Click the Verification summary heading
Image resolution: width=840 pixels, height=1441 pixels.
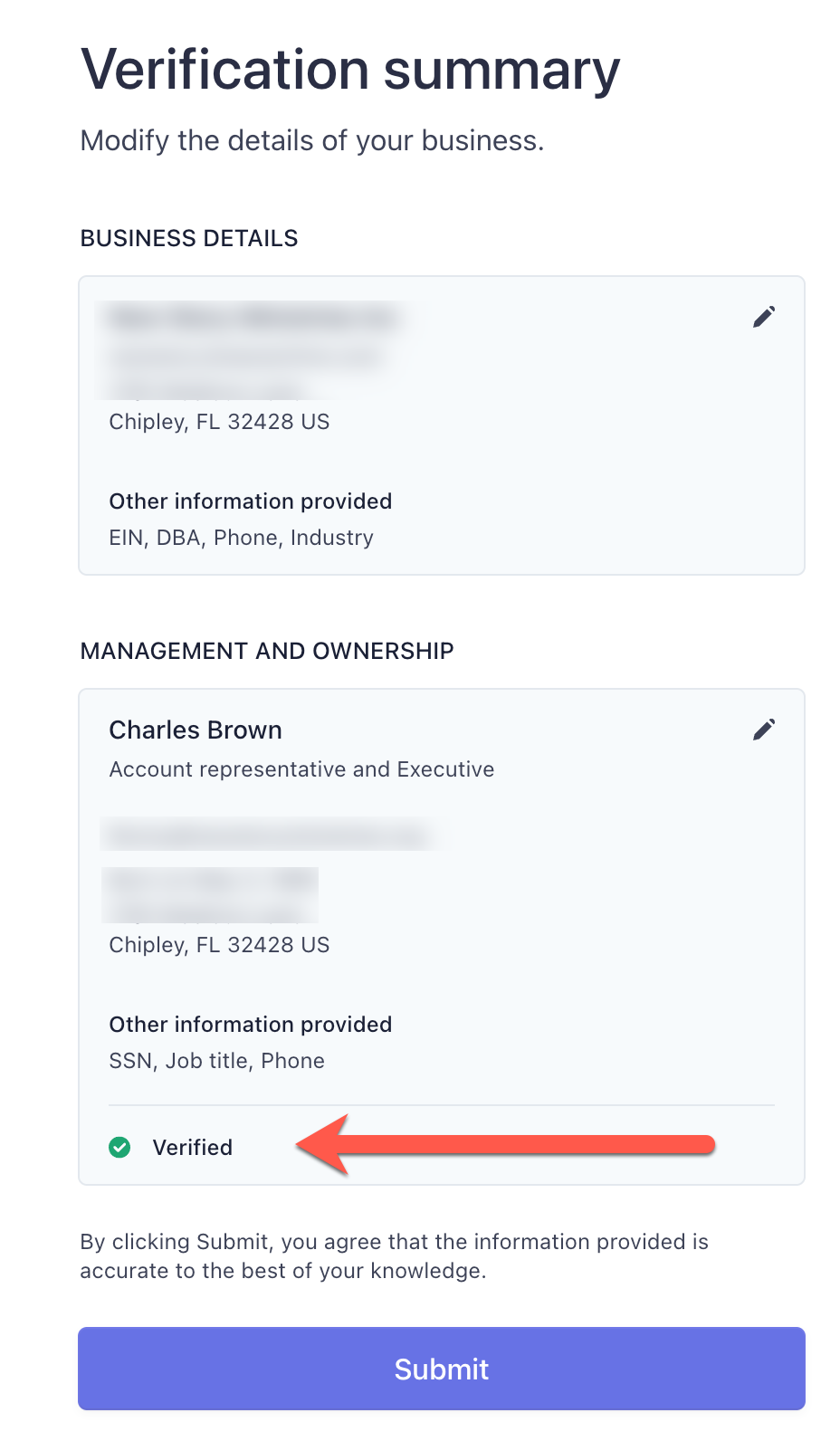click(350, 70)
